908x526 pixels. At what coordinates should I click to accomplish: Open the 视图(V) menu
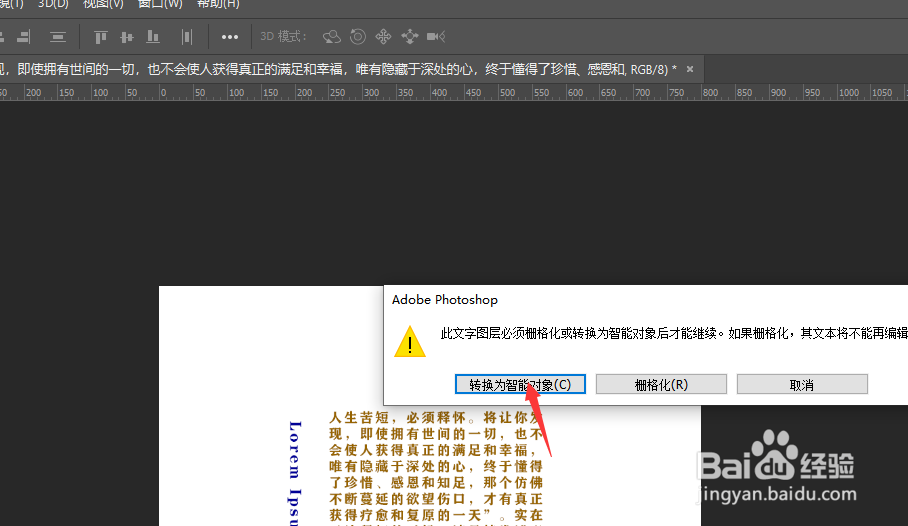coord(103,4)
